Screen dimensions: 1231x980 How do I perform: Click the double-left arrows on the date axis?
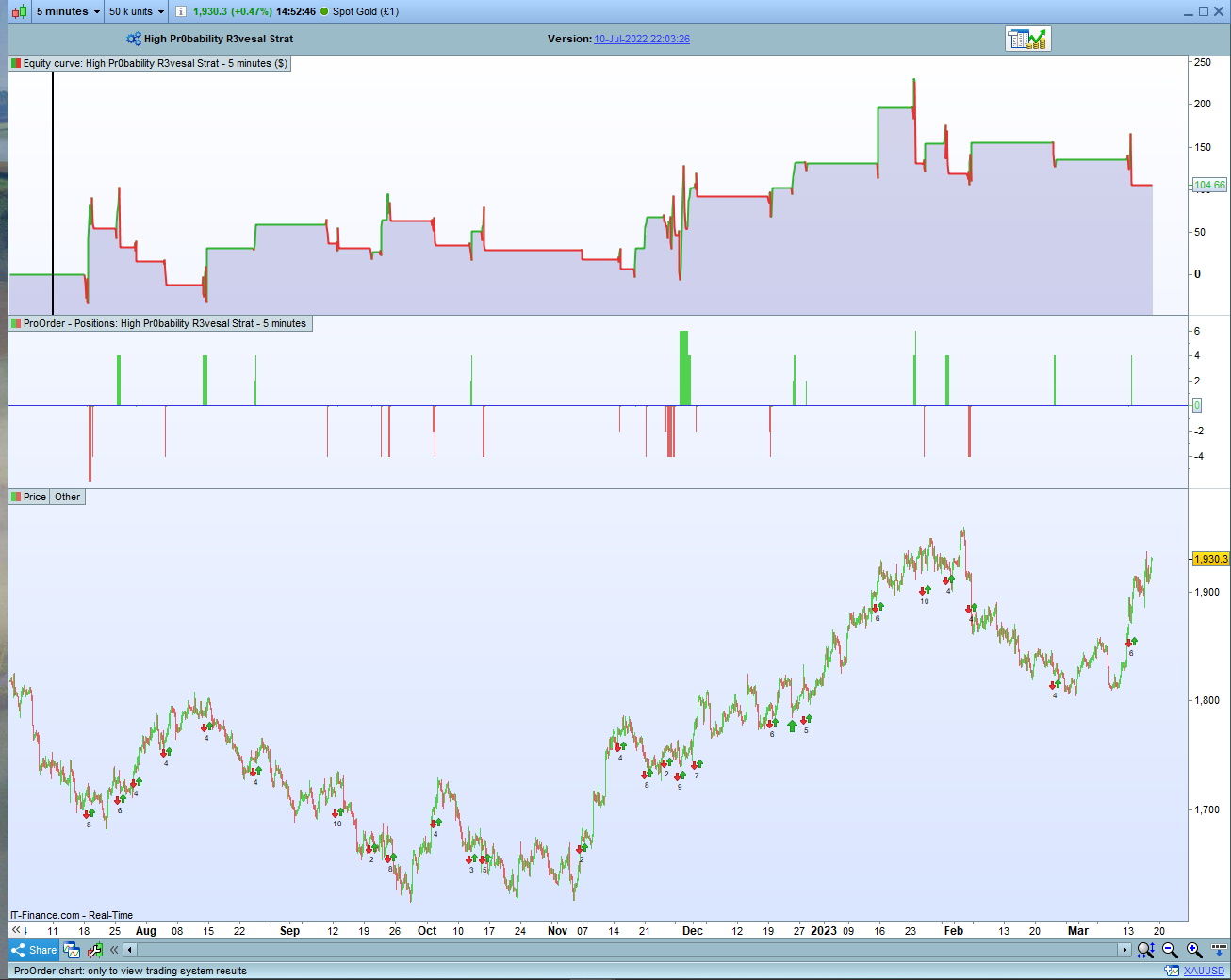click(x=16, y=930)
